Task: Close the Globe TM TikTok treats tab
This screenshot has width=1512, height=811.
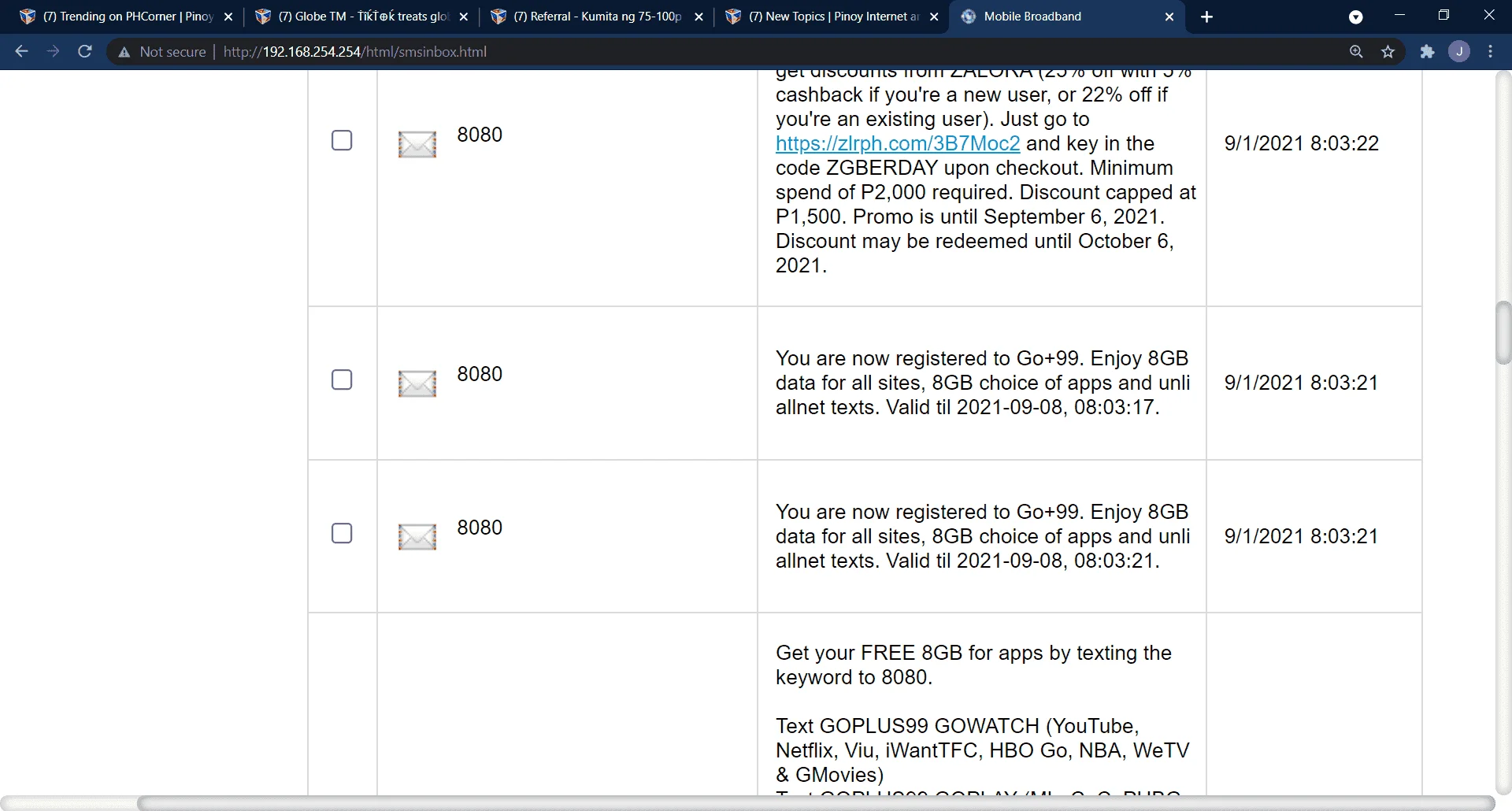Action: [x=464, y=17]
